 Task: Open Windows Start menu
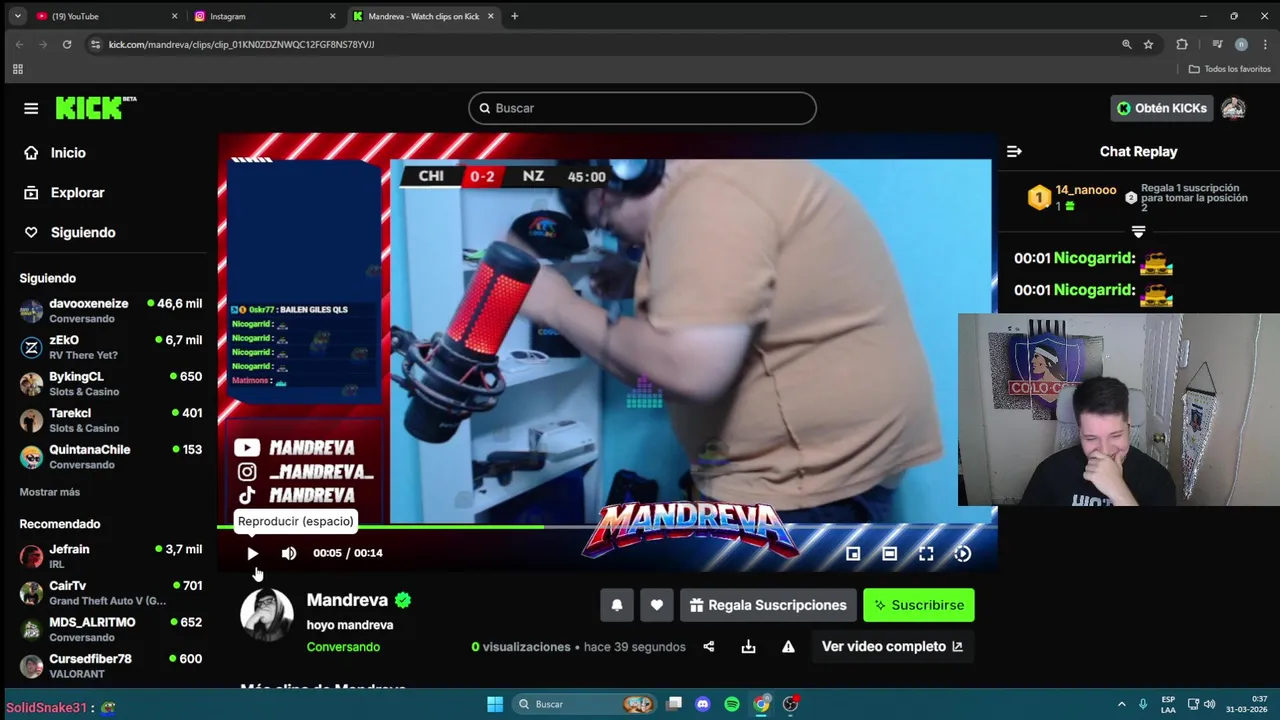click(x=495, y=704)
